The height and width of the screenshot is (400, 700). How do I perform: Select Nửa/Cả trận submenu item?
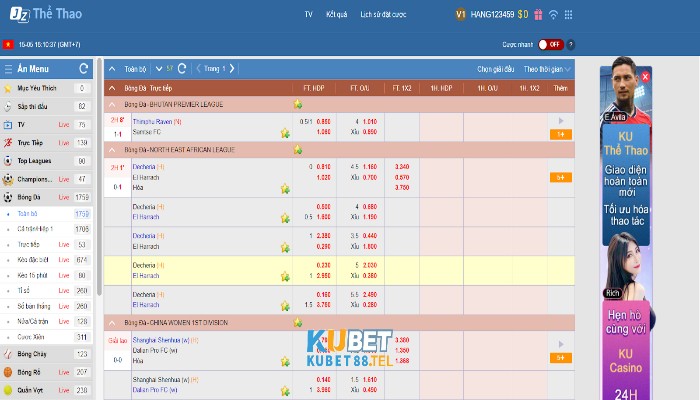click(x=46, y=321)
